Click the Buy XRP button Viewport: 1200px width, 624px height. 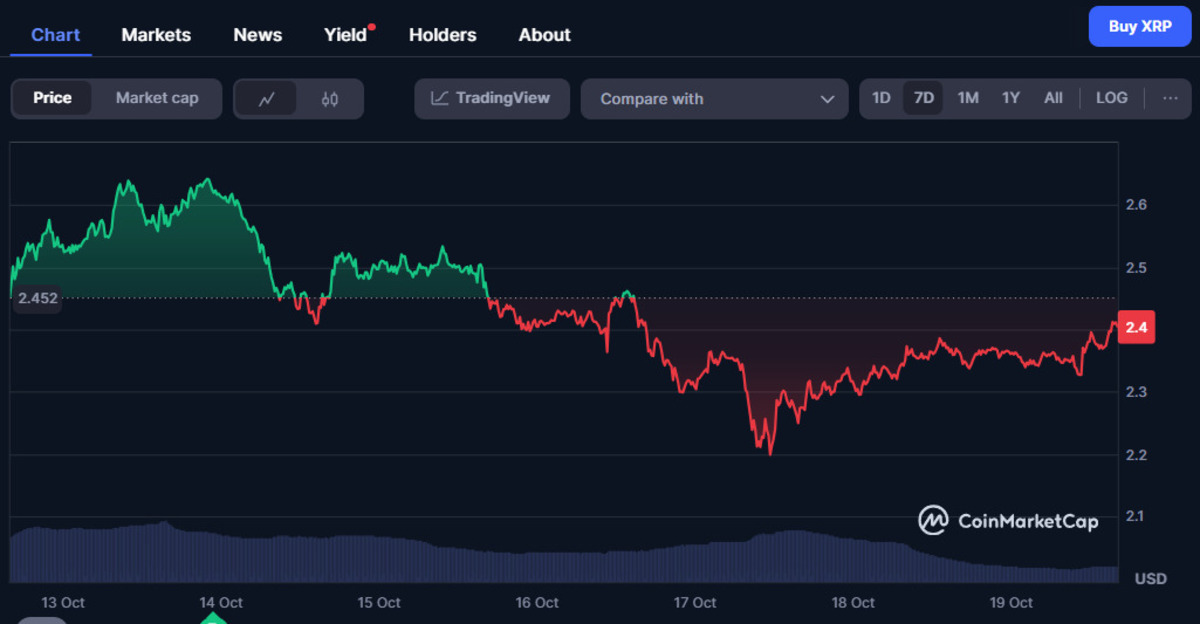(x=1140, y=27)
